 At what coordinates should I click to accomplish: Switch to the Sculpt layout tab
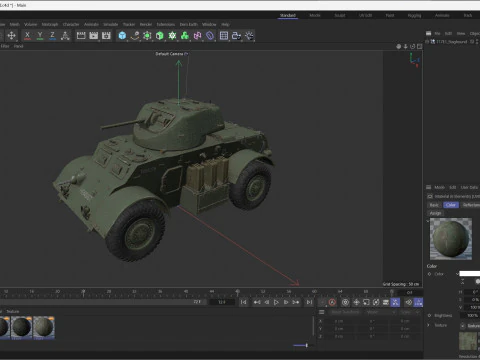pos(340,15)
